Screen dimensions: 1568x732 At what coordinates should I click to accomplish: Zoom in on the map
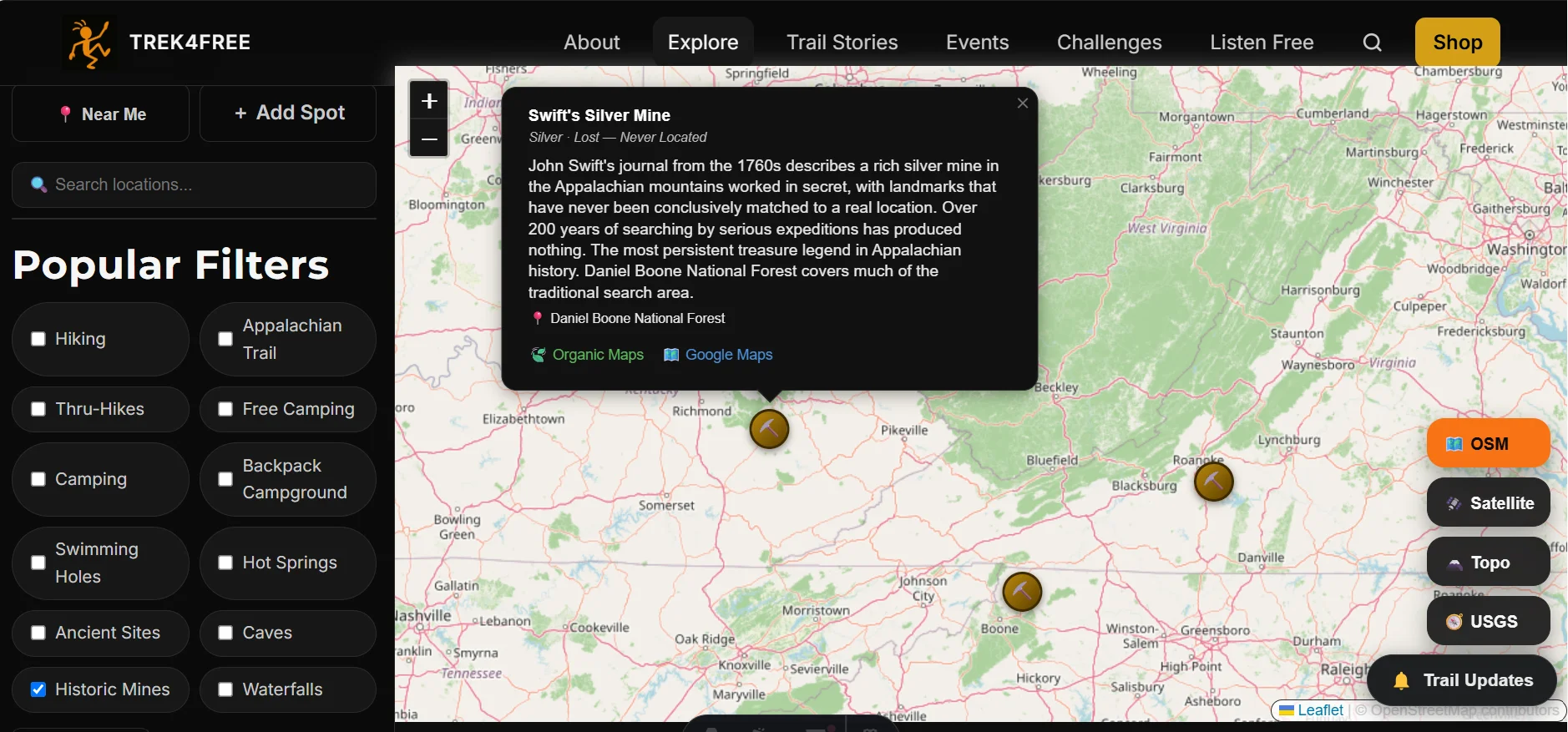pos(429,101)
